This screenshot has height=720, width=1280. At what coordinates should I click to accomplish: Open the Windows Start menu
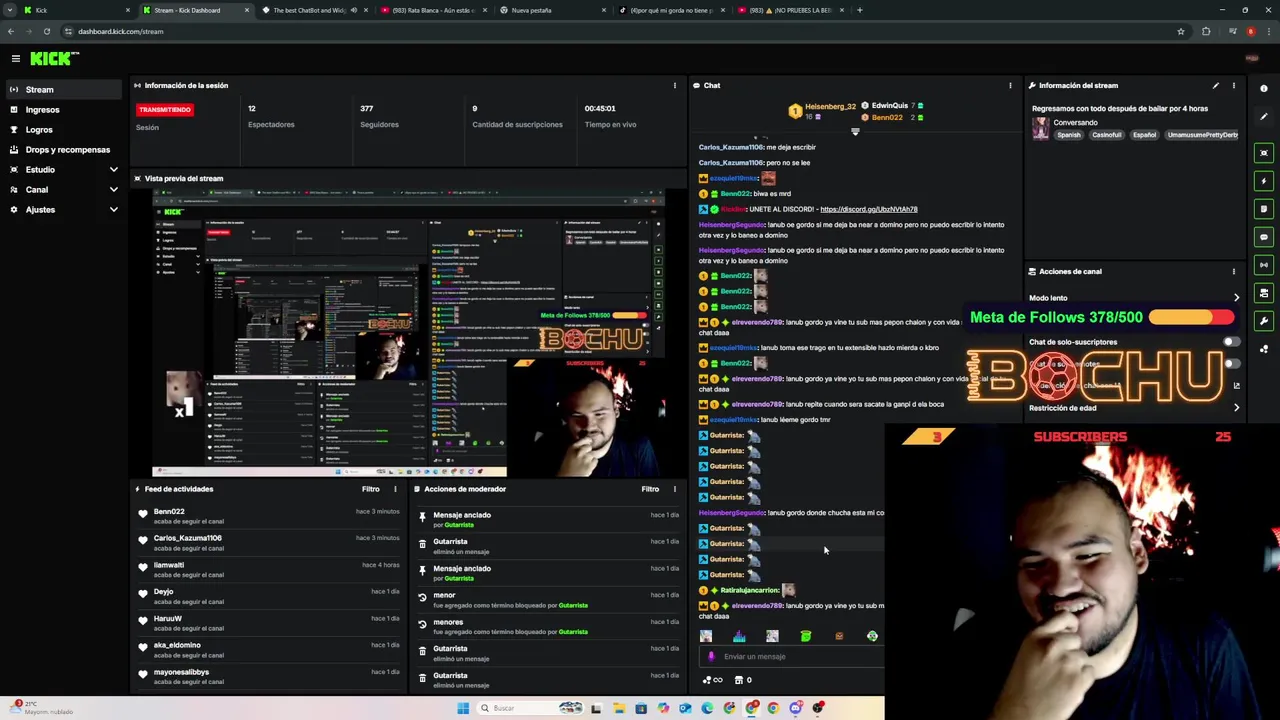pyautogui.click(x=462, y=708)
